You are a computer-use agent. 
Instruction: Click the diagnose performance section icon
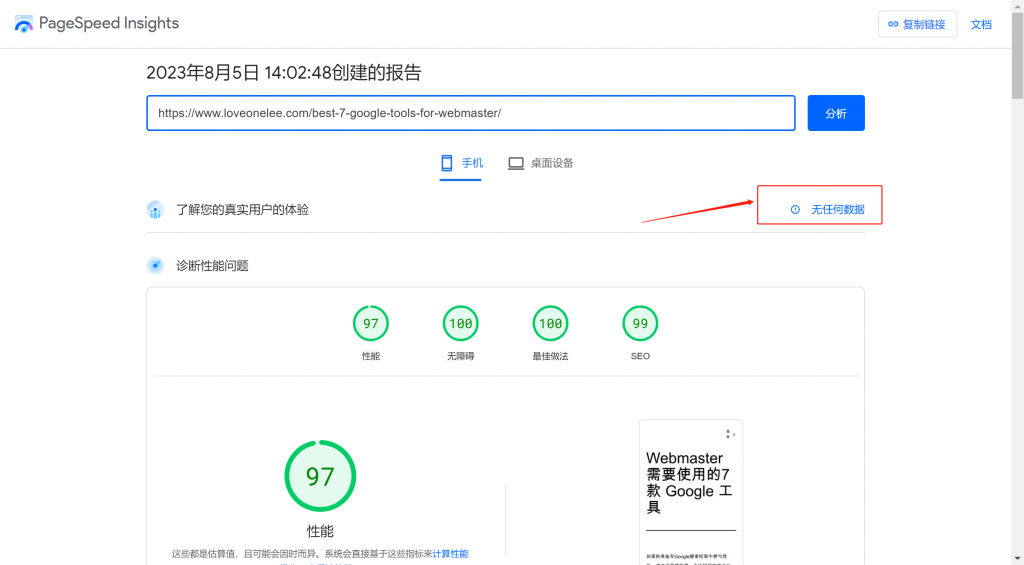pyautogui.click(x=155, y=265)
